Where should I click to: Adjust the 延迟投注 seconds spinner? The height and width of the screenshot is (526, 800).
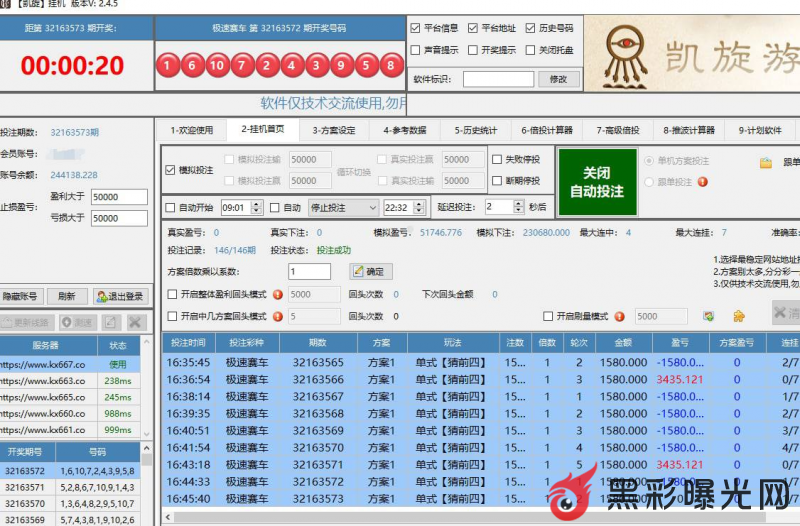pyautogui.click(x=518, y=207)
